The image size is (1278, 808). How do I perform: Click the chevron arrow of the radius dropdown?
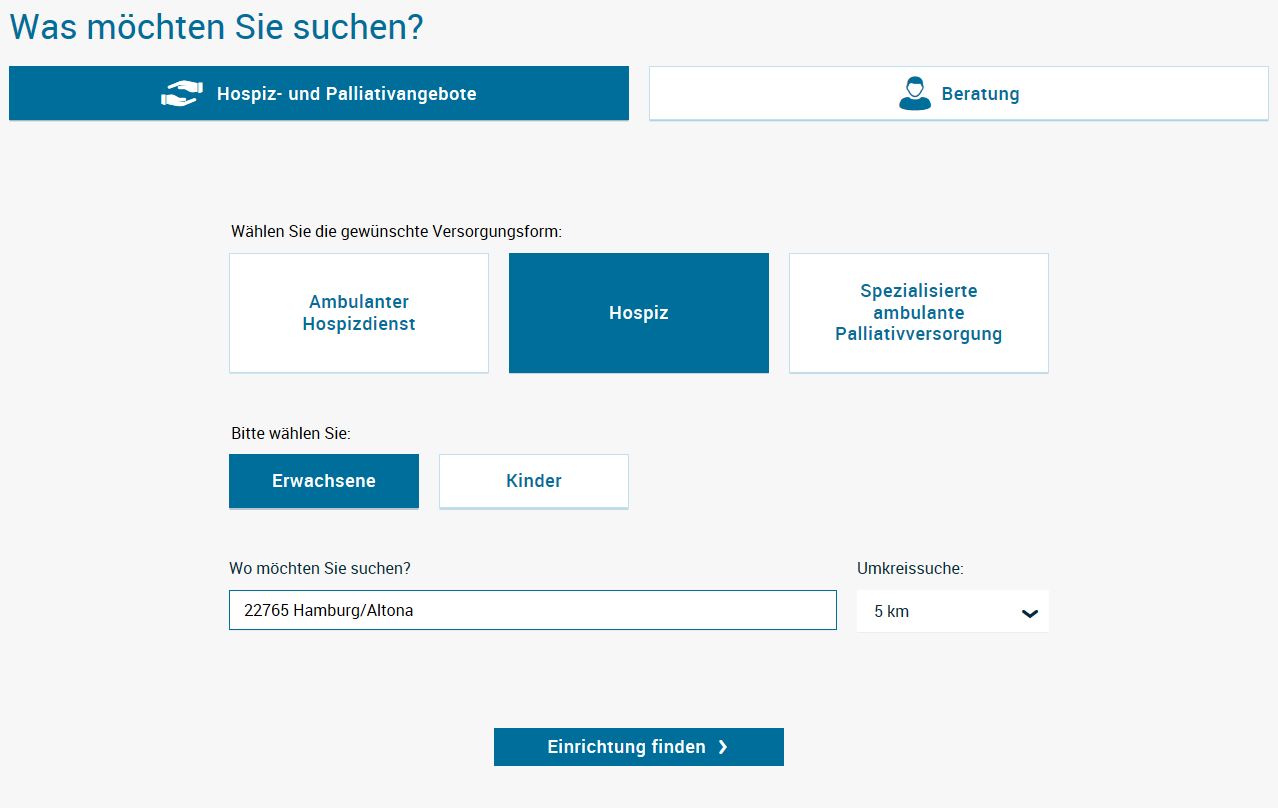point(1030,613)
